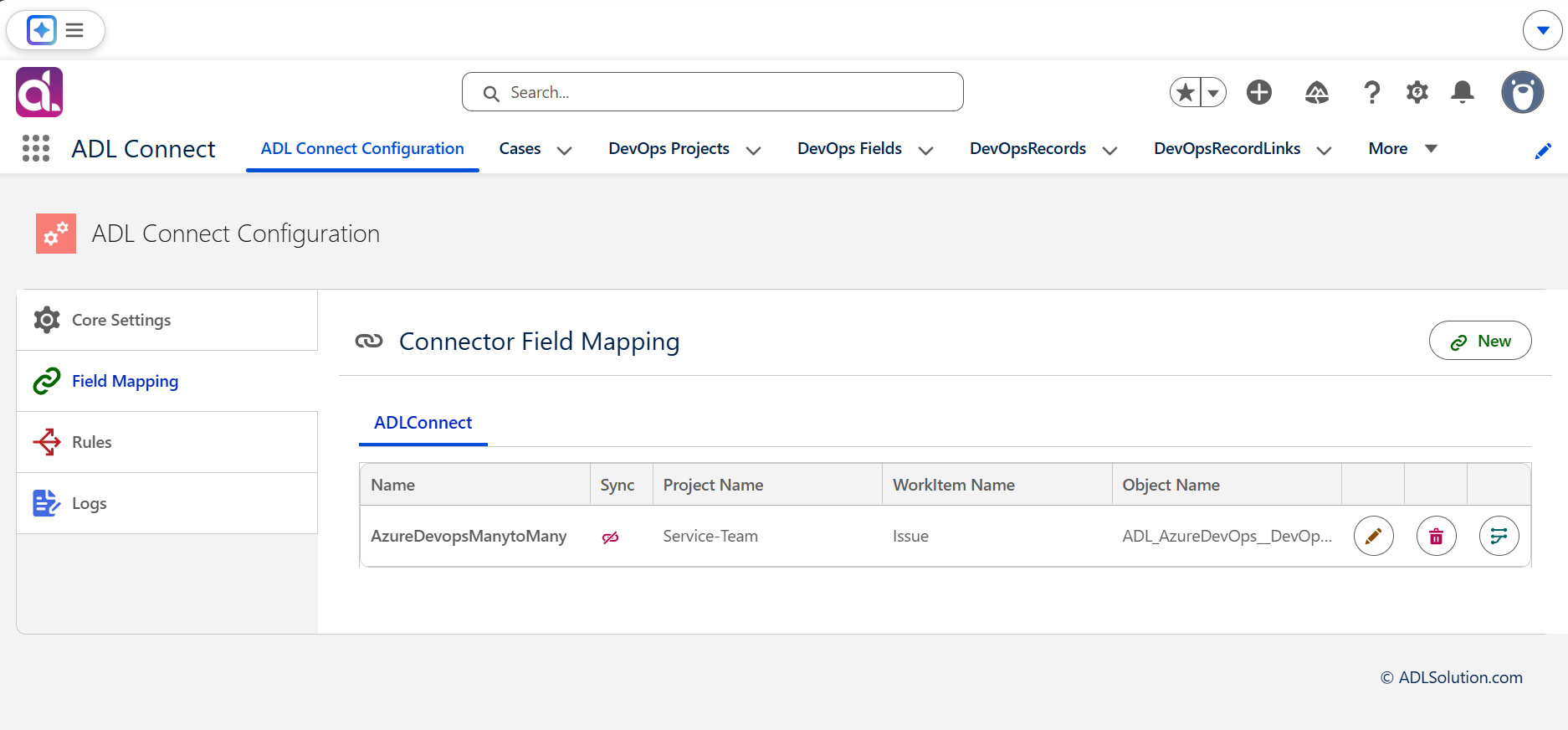
Task: Open the help question mark icon
Action: coord(1371,92)
